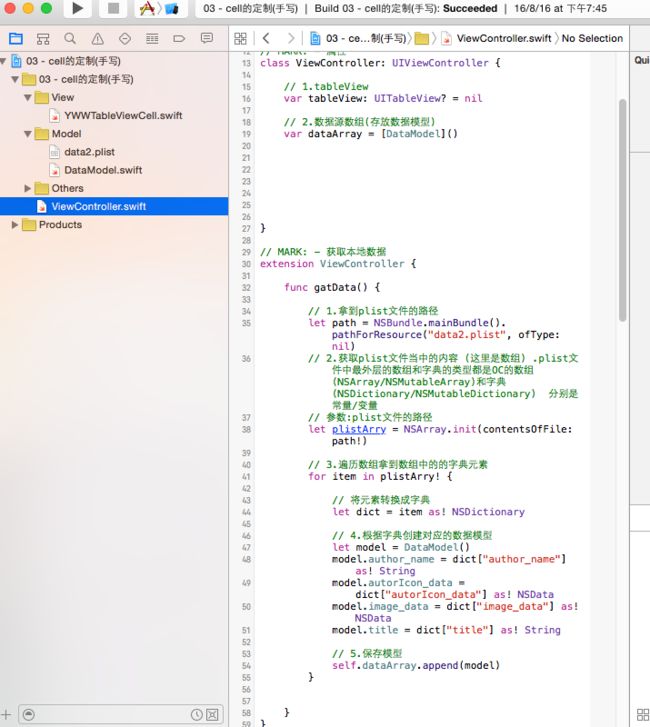Click 'var tableView: UITableView?' line

point(383,98)
